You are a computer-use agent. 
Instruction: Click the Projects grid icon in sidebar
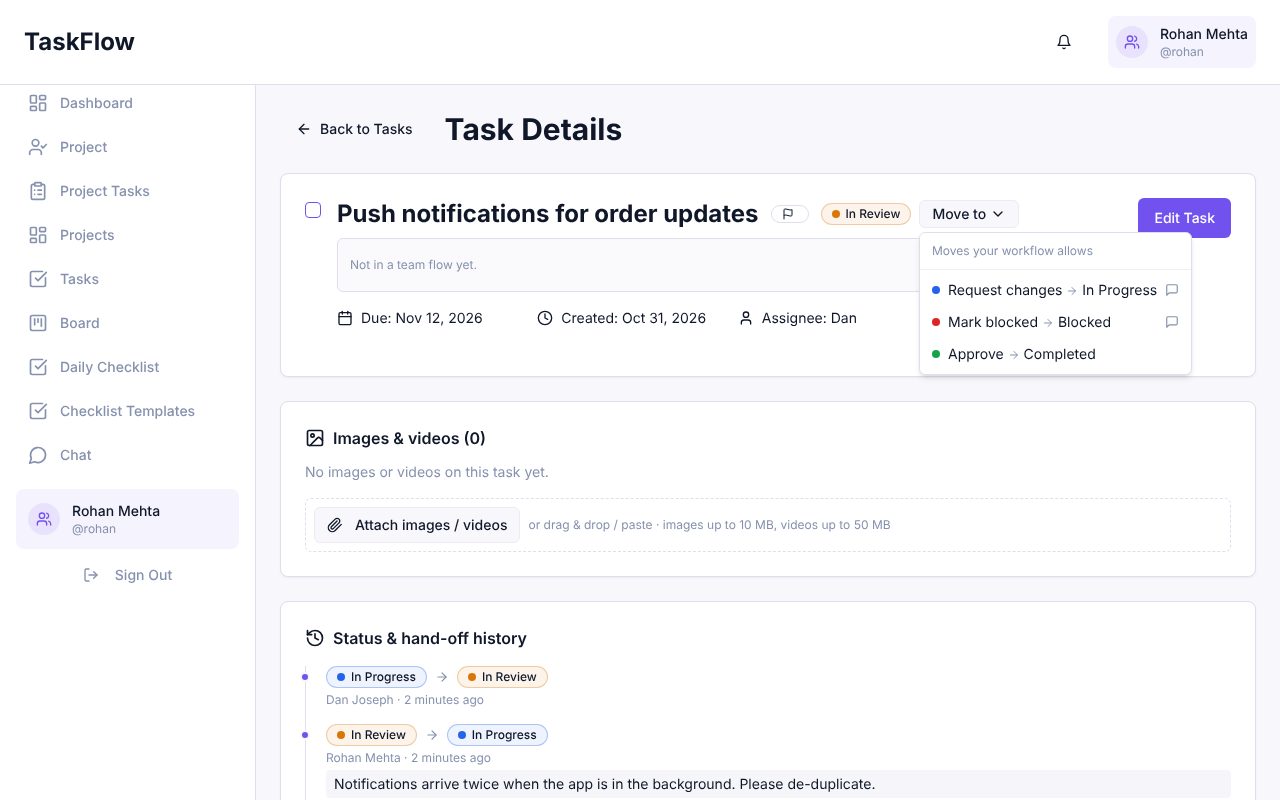[38, 235]
